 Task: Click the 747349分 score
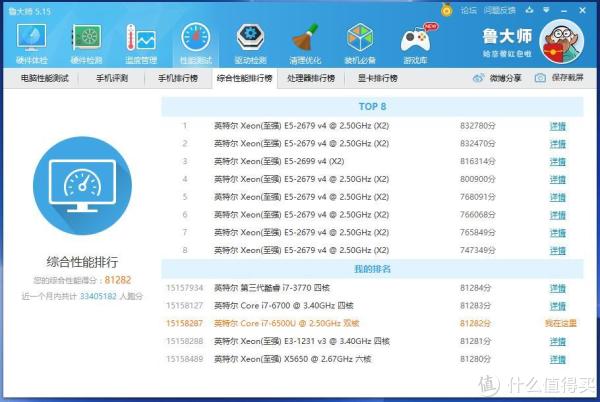point(478,251)
